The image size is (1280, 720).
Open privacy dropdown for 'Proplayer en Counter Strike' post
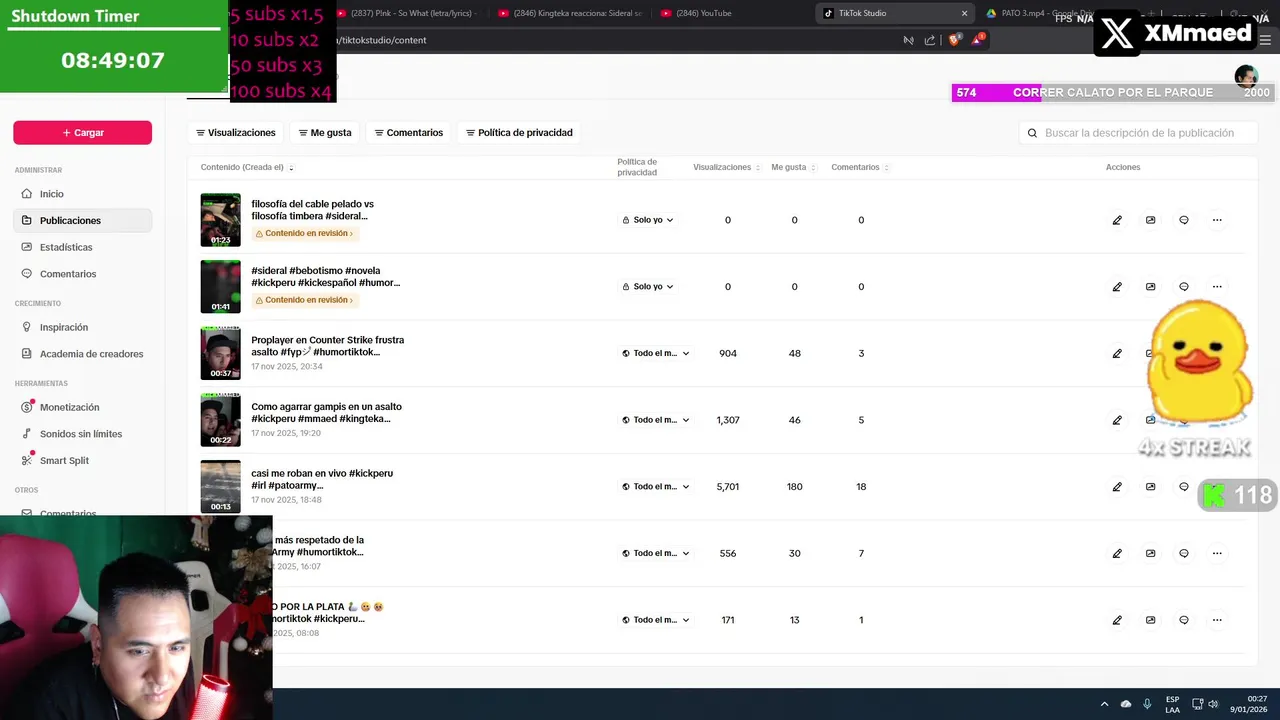(x=656, y=353)
